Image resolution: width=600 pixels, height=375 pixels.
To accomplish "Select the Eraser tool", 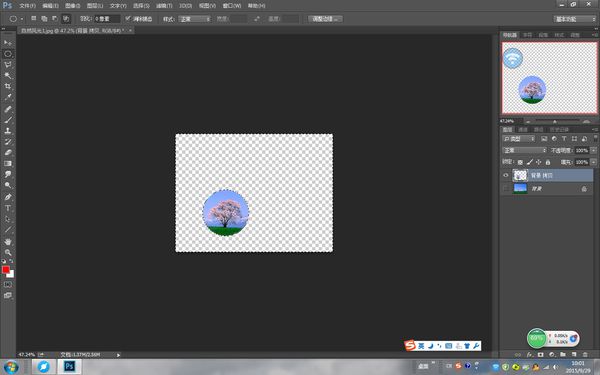I will 8,152.
